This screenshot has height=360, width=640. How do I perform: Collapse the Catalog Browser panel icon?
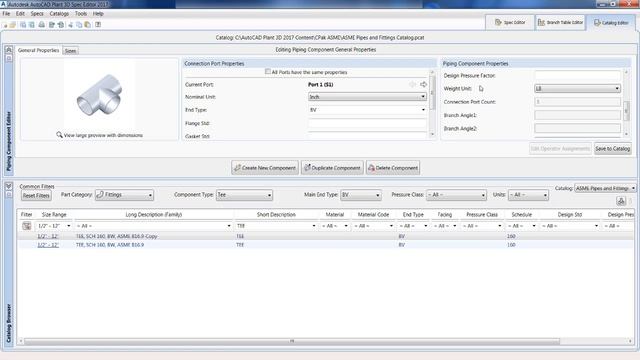(9, 186)
